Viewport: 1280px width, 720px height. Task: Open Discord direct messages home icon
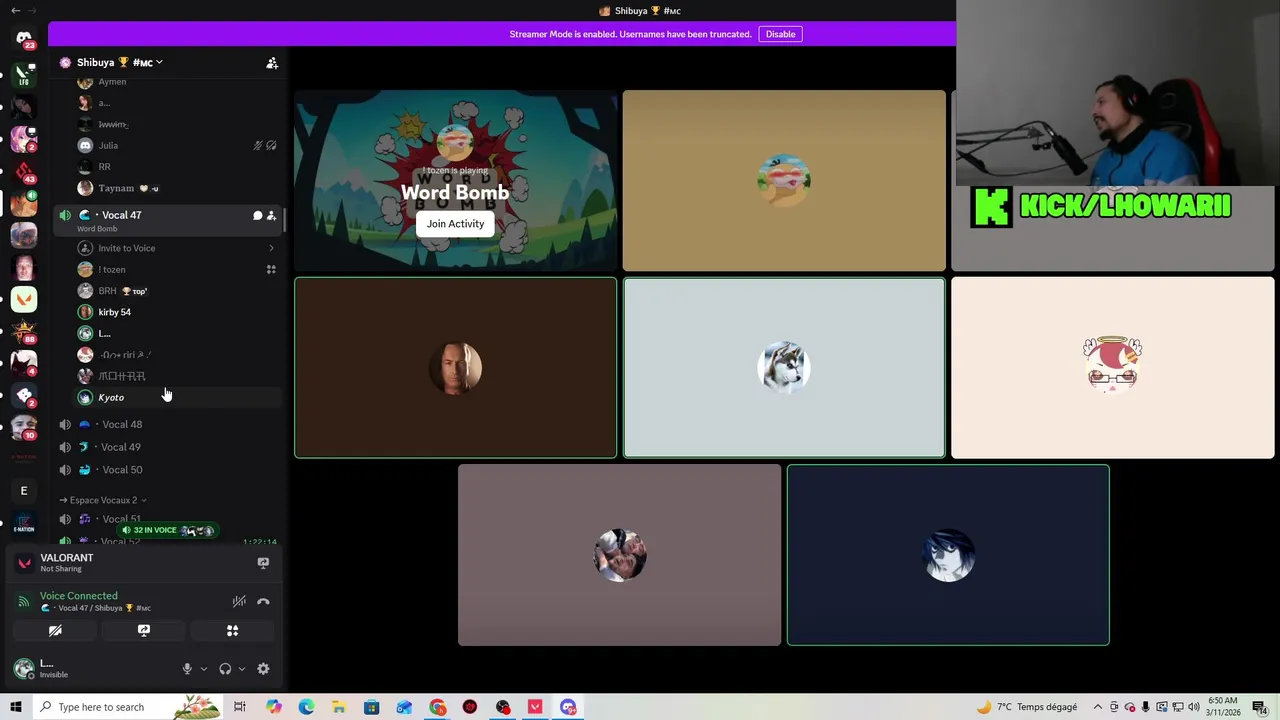click(x=24, y=40)
